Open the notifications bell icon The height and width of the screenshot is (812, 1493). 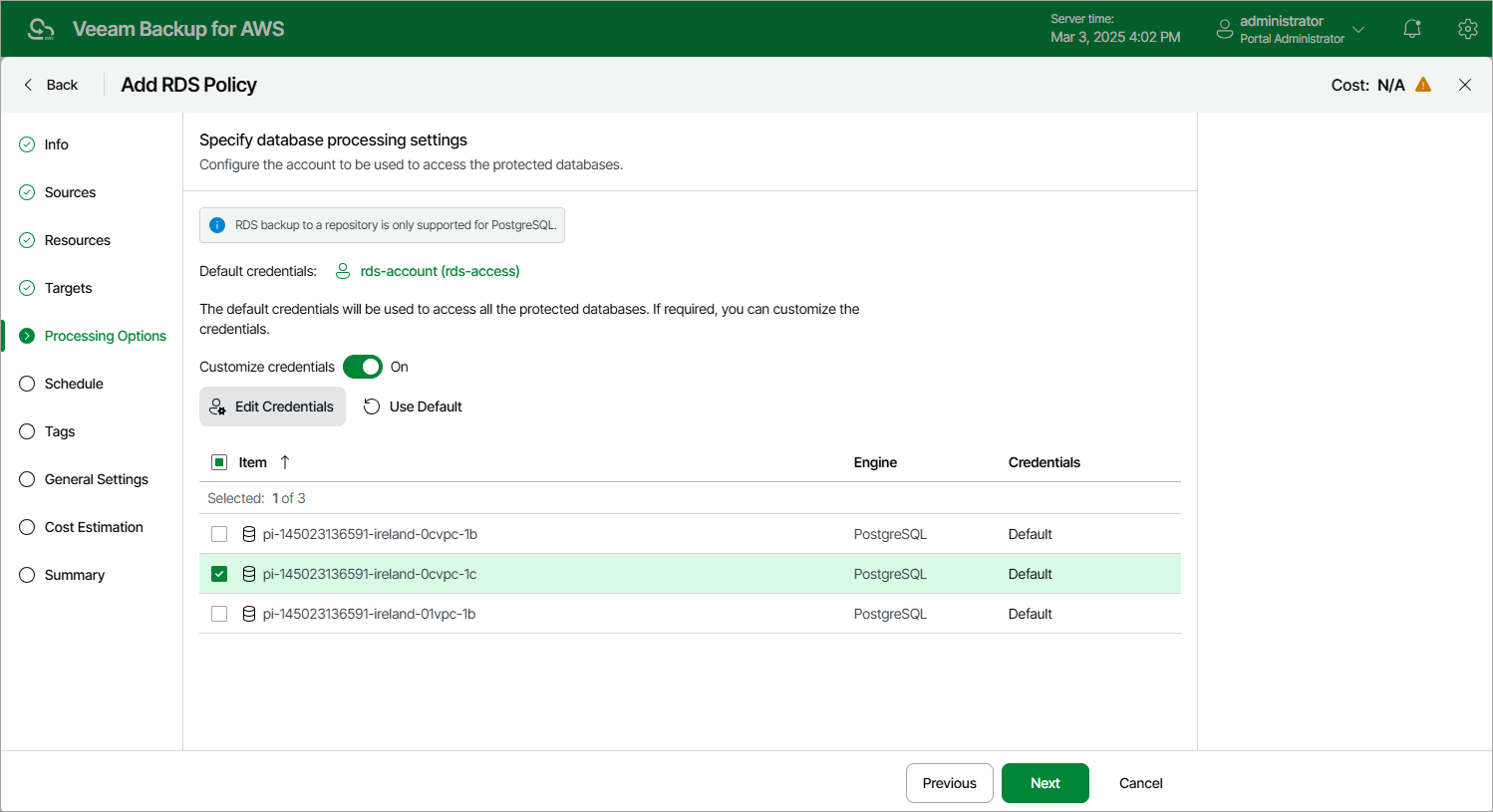[1412, 29]
